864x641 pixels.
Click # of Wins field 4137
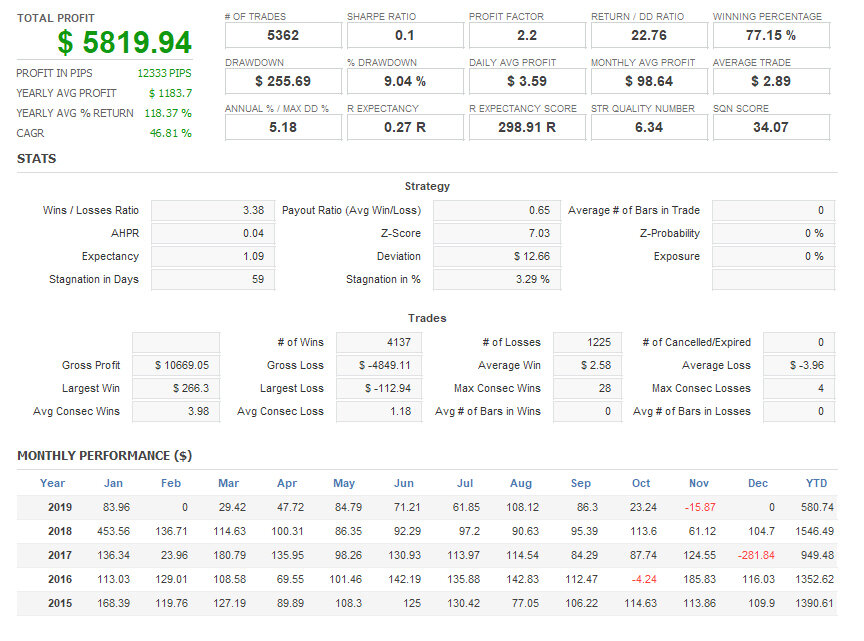[x=379, y=342]
